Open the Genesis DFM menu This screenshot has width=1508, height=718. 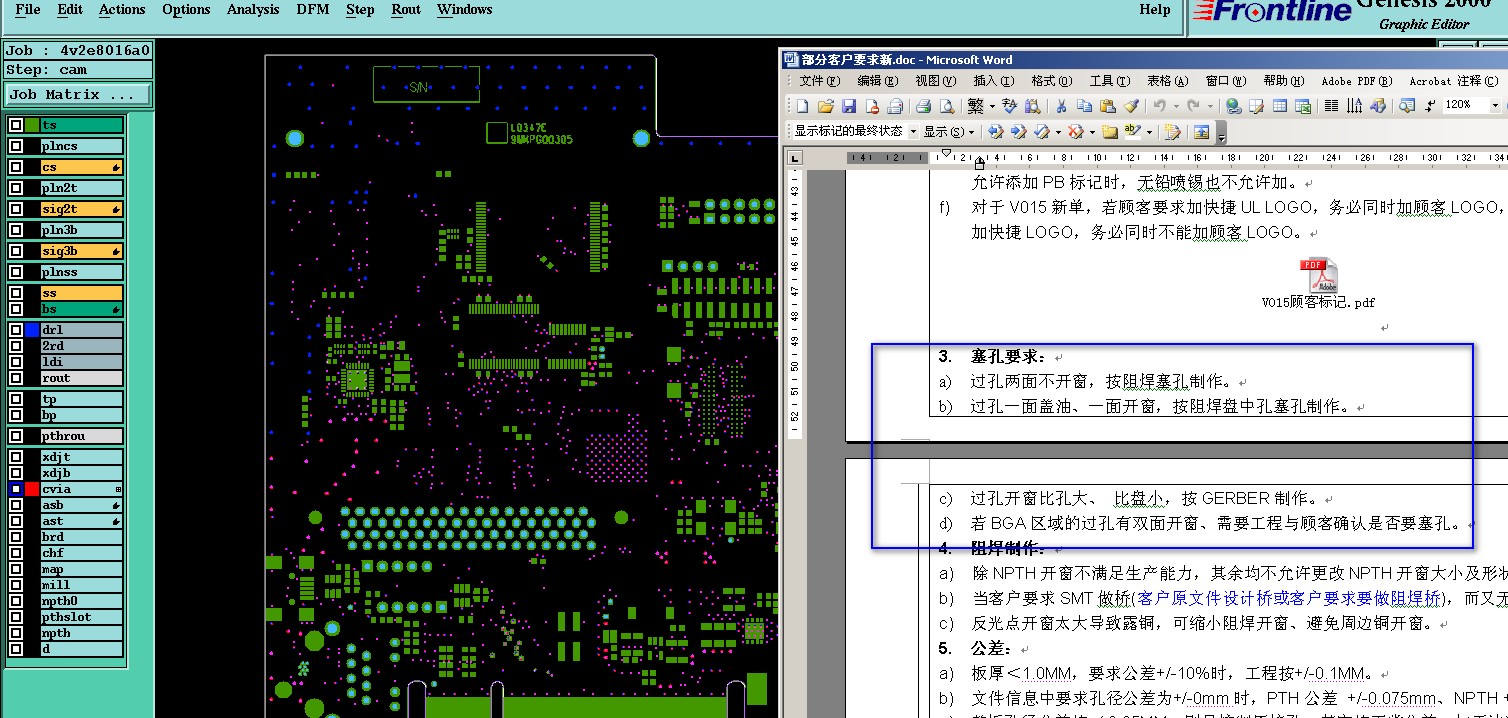click(x=313, y=10)
